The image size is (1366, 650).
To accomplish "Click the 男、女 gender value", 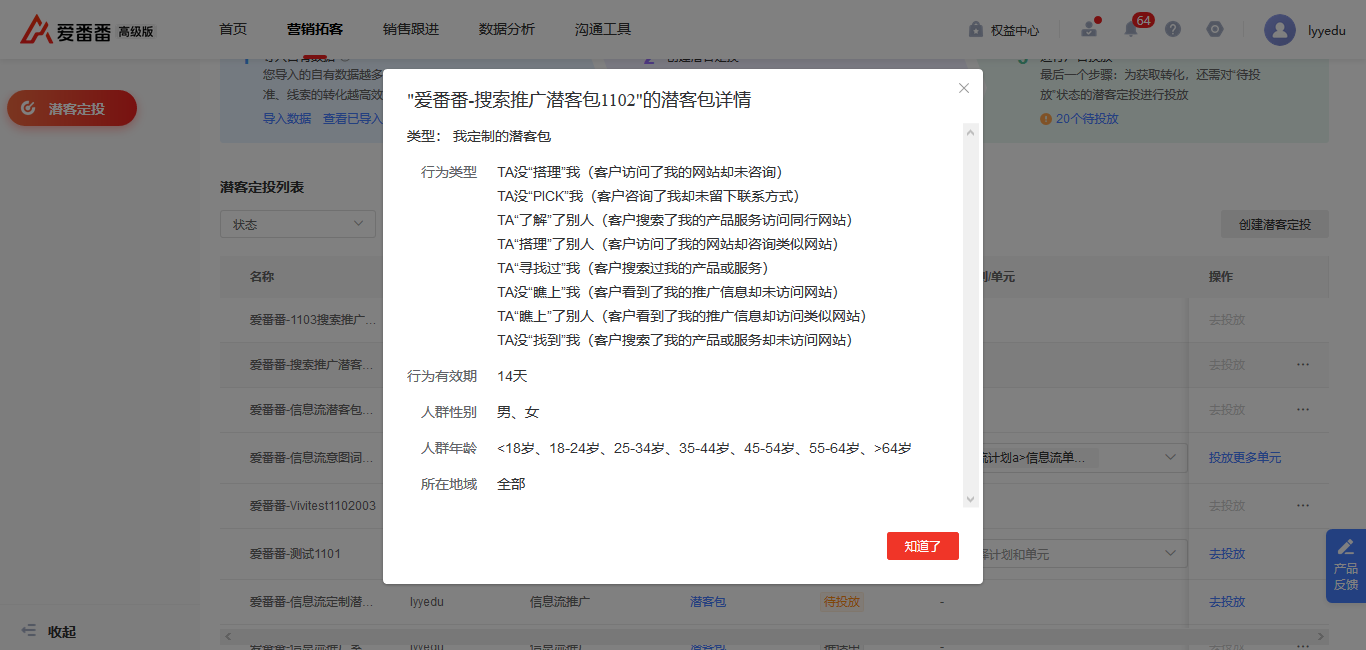I will coord(518,412).
